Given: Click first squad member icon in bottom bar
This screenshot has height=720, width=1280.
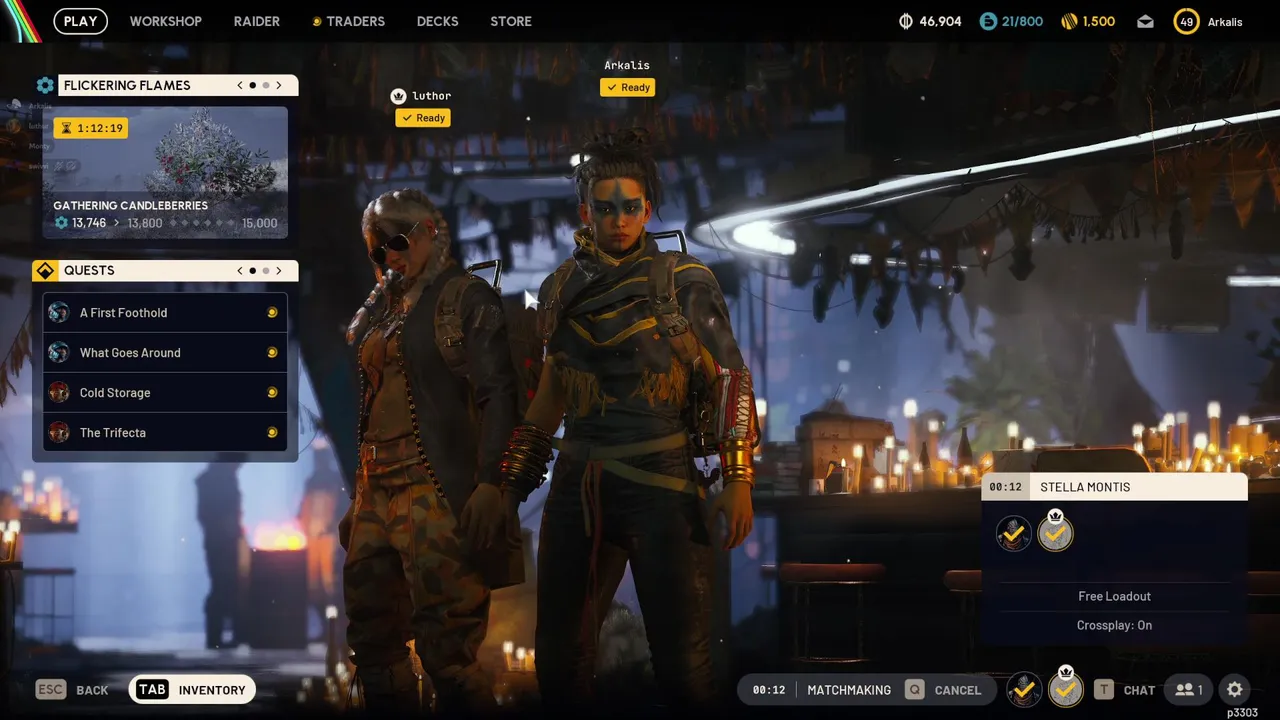Looking at the screenshot, I should click(1024, 690).
